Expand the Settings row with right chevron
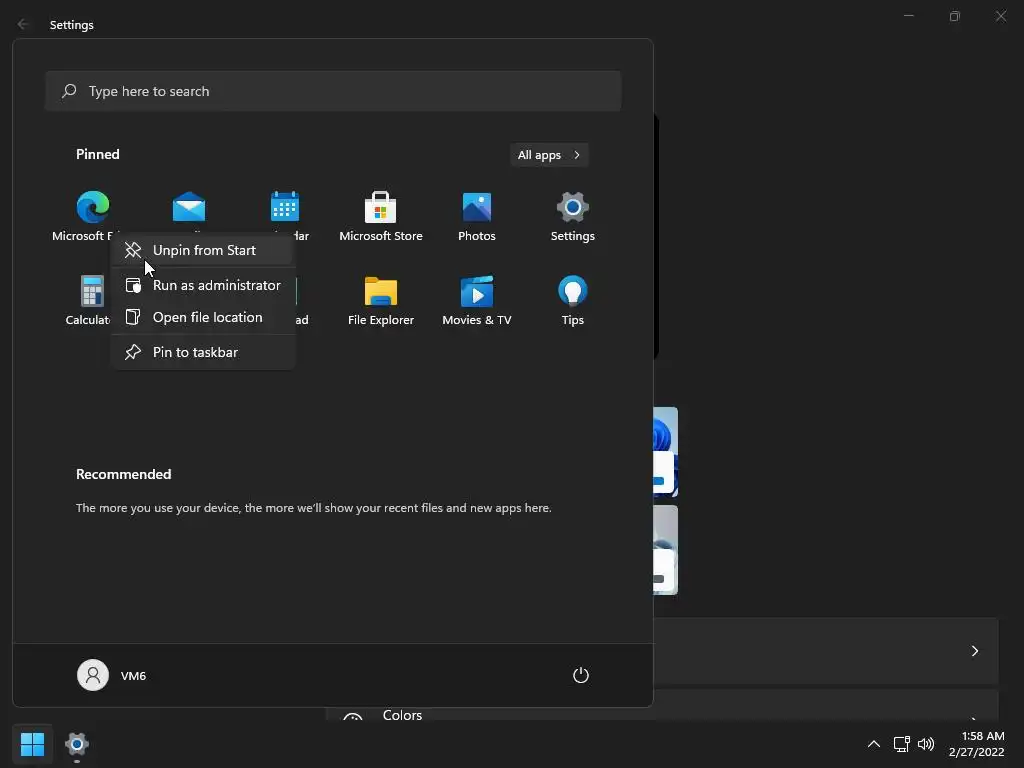Screen dimensions: 1024x768 pos(974,651)
